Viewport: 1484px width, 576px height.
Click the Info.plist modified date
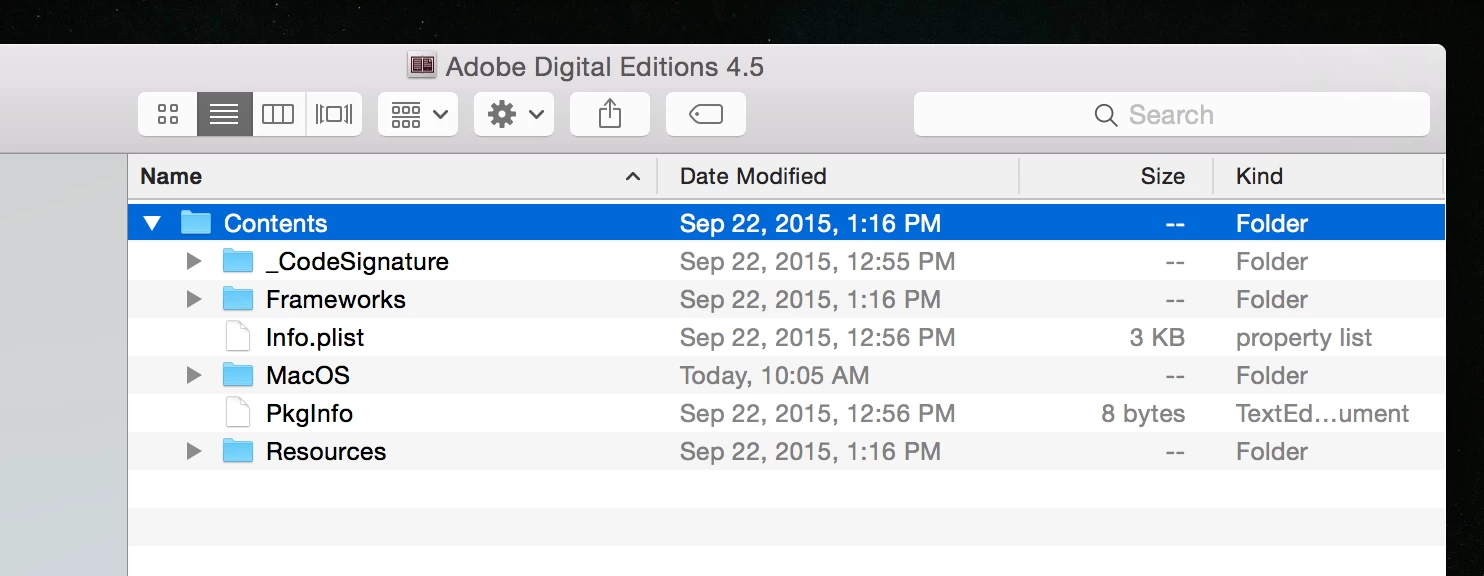(817, 338)
